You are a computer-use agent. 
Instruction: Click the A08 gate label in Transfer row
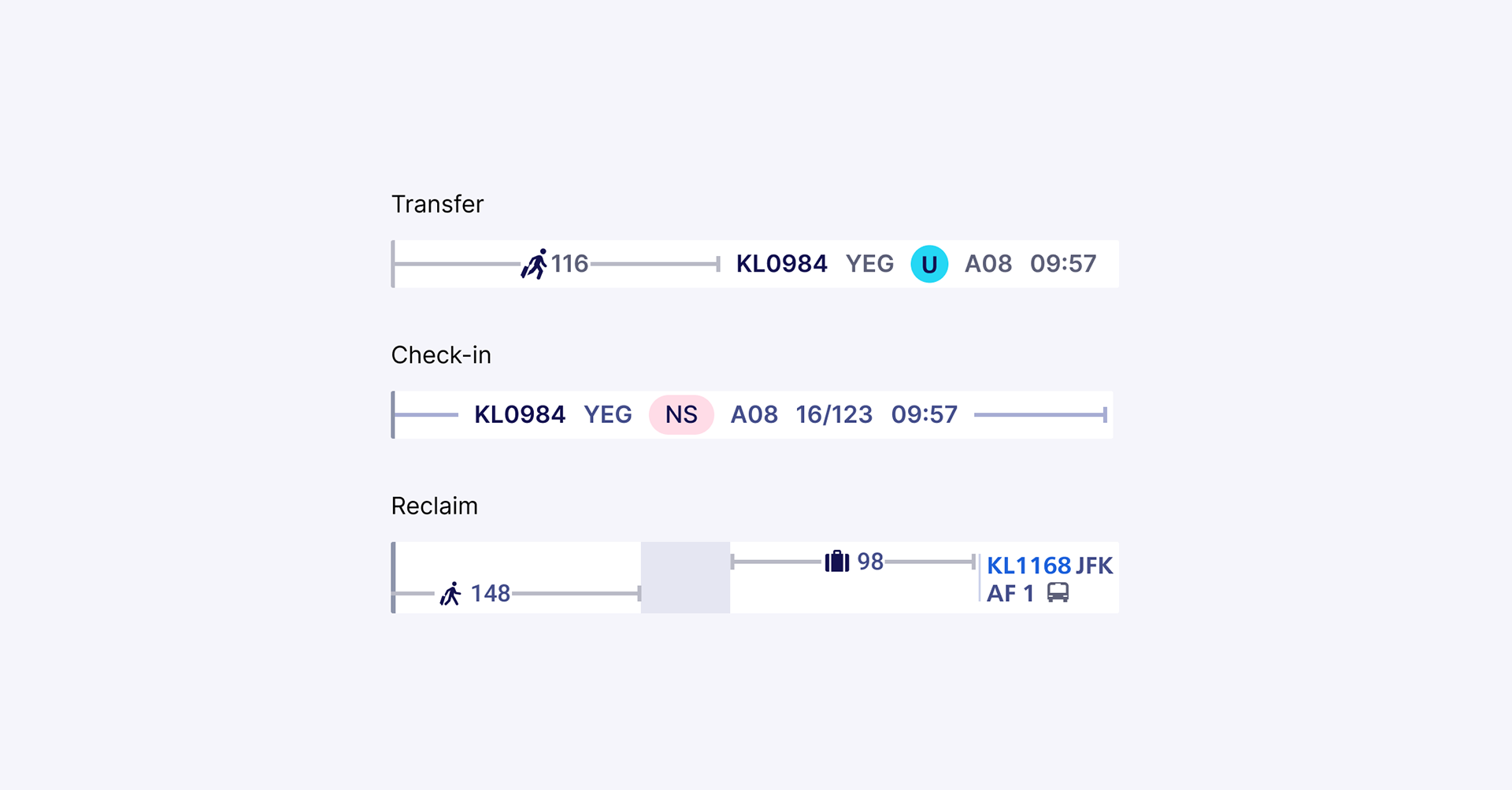coord(988,264)
